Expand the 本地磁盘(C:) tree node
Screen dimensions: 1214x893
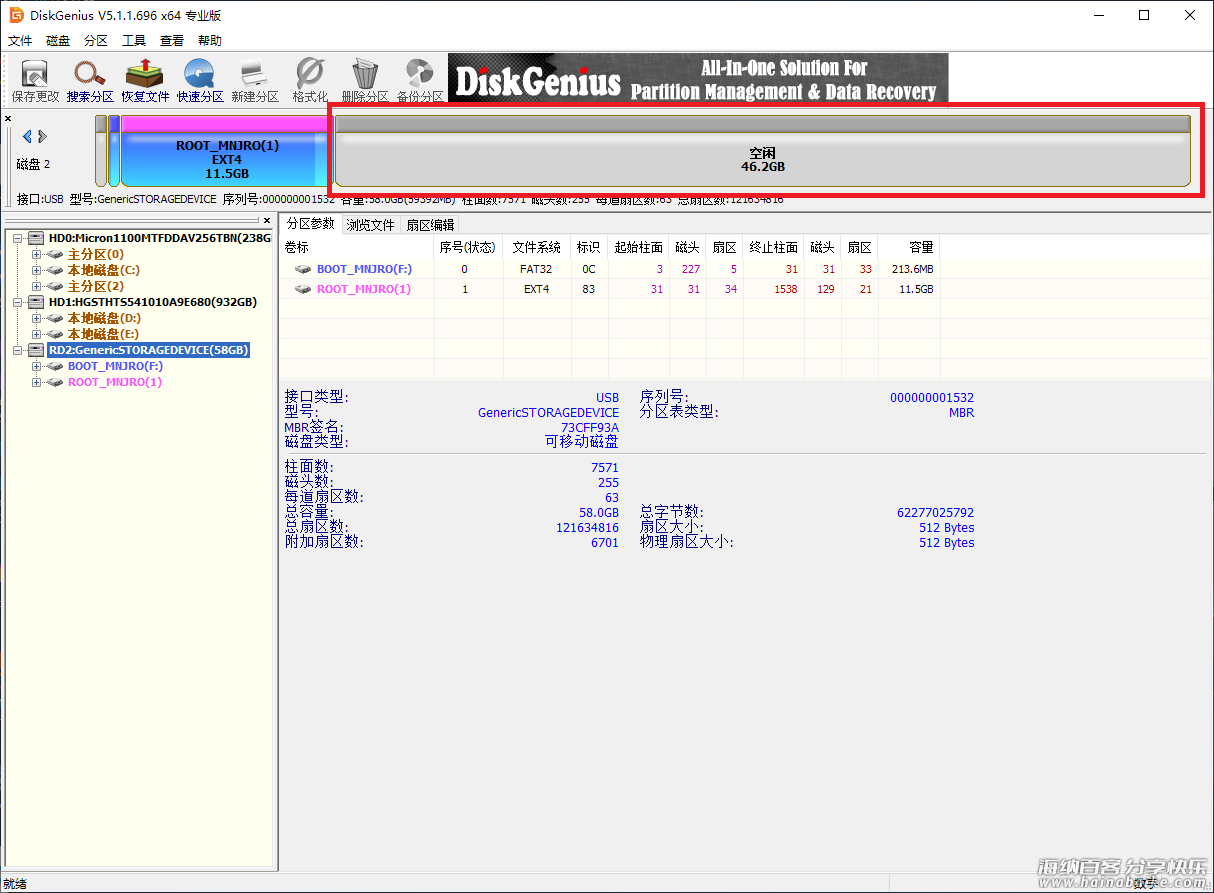(37, 270)
